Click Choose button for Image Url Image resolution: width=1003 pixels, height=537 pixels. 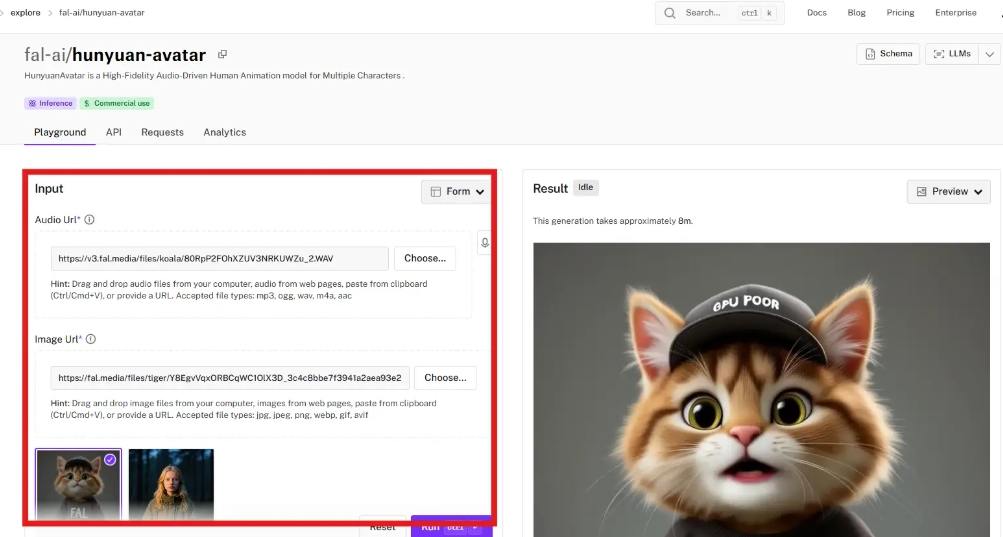445,378
